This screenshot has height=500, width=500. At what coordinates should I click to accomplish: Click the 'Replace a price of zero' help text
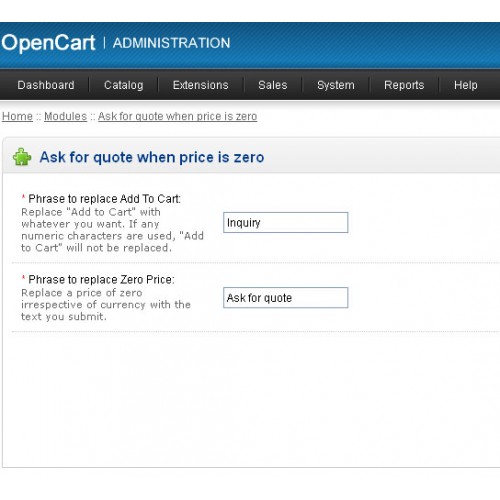pos(82,293)
